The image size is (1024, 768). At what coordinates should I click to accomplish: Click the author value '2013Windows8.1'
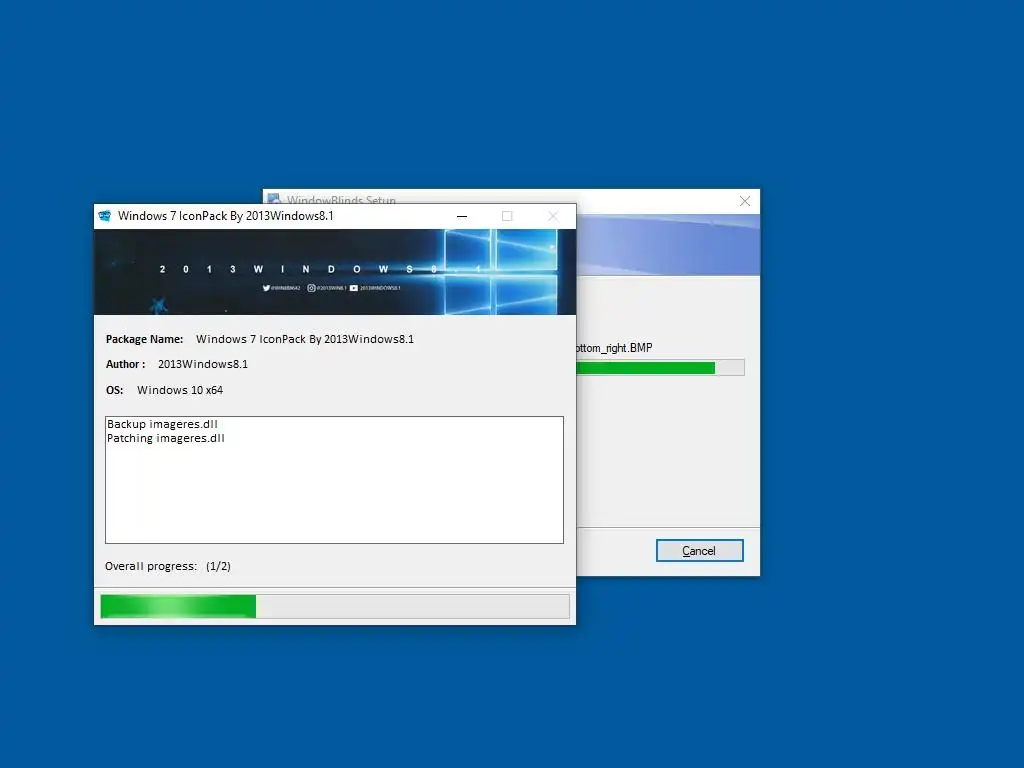(203, 364)
